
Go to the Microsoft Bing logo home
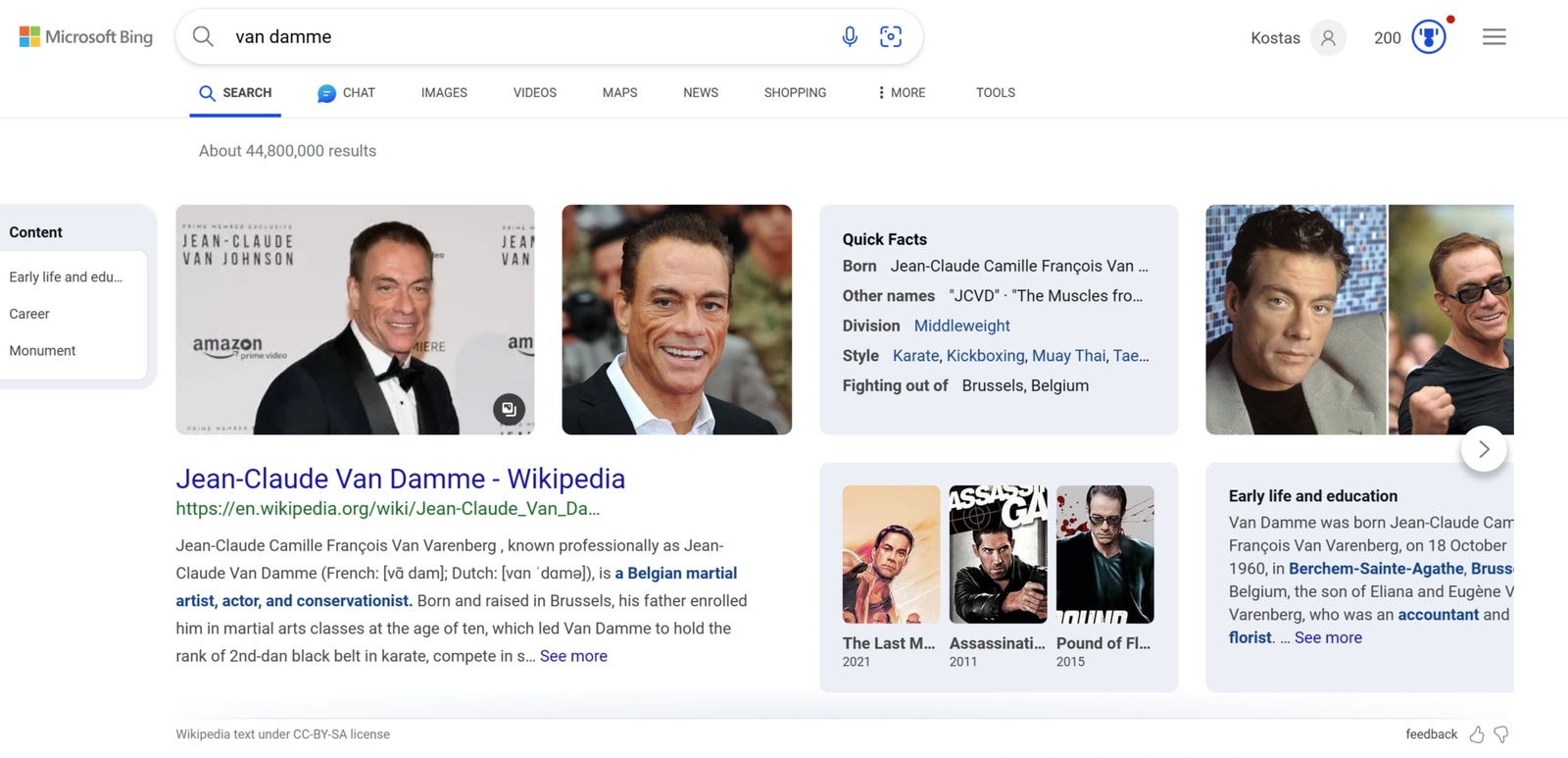coord(86,37)
